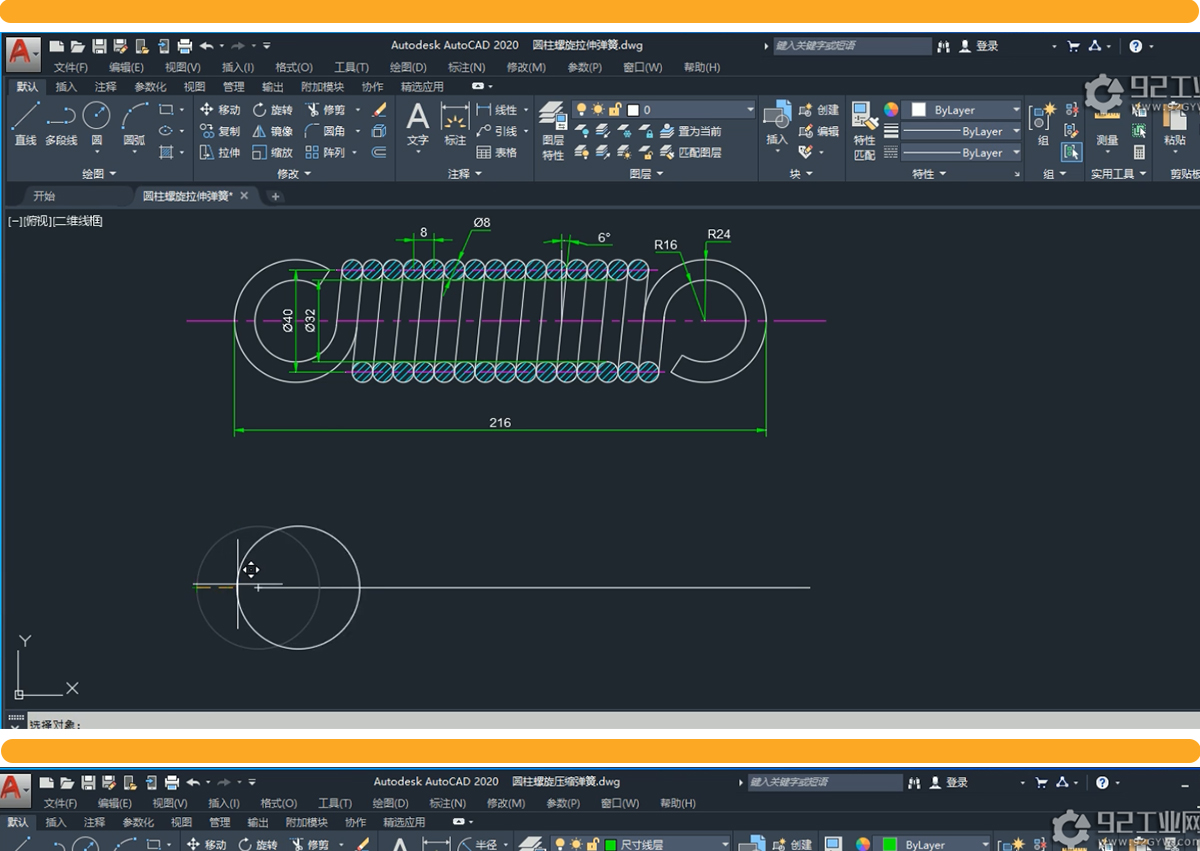The height and width of the screenshot is (851, 1200).
Task: Toggle group selection icon in 组 panel
Action: (1072, 152)
